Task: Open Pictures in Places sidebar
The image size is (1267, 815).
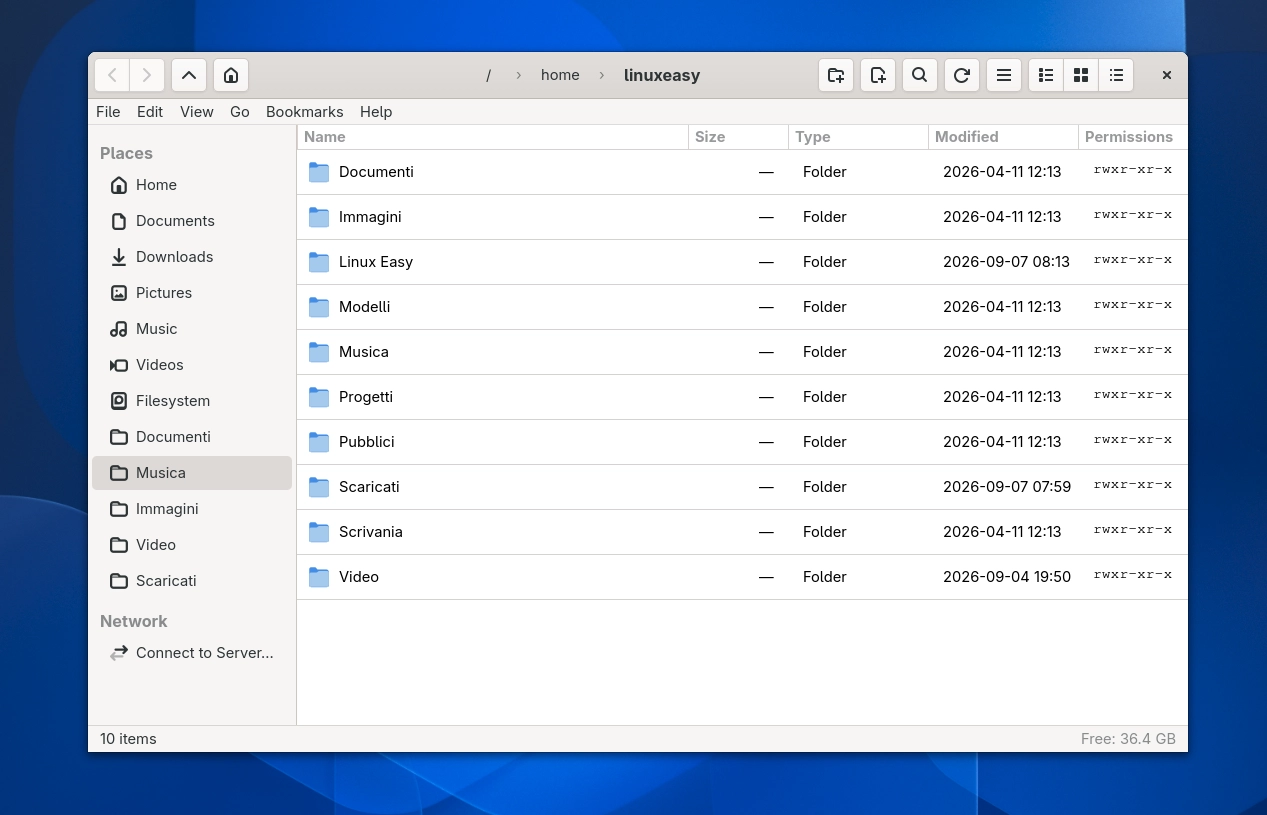Action: coord(192,293)
